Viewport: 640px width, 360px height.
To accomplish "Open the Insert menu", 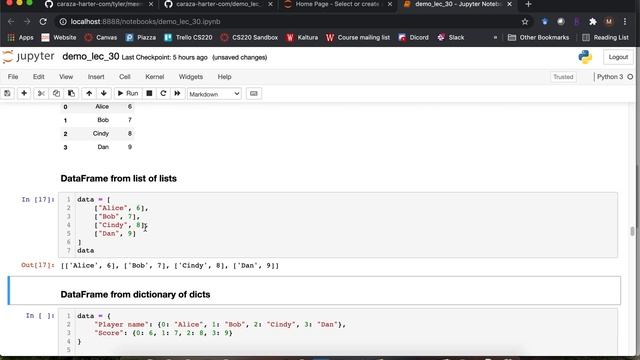I will point(96,77).
